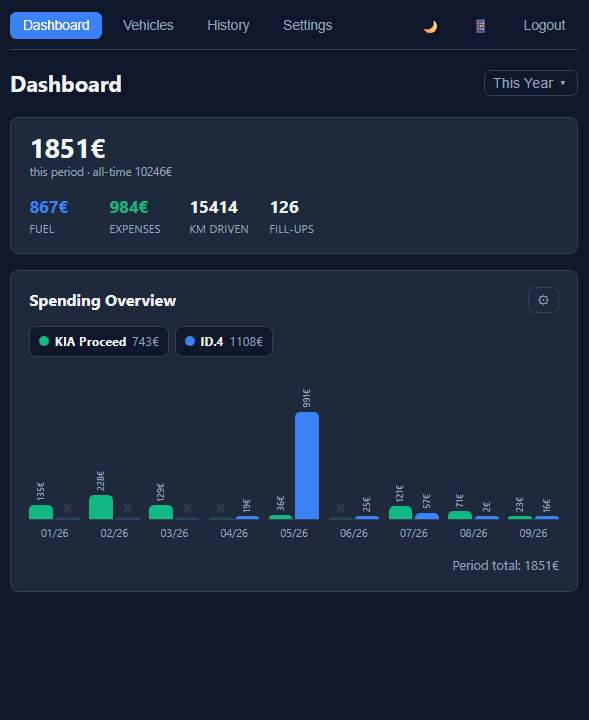Toggle ID.4 legend chip

click(224, 342)
